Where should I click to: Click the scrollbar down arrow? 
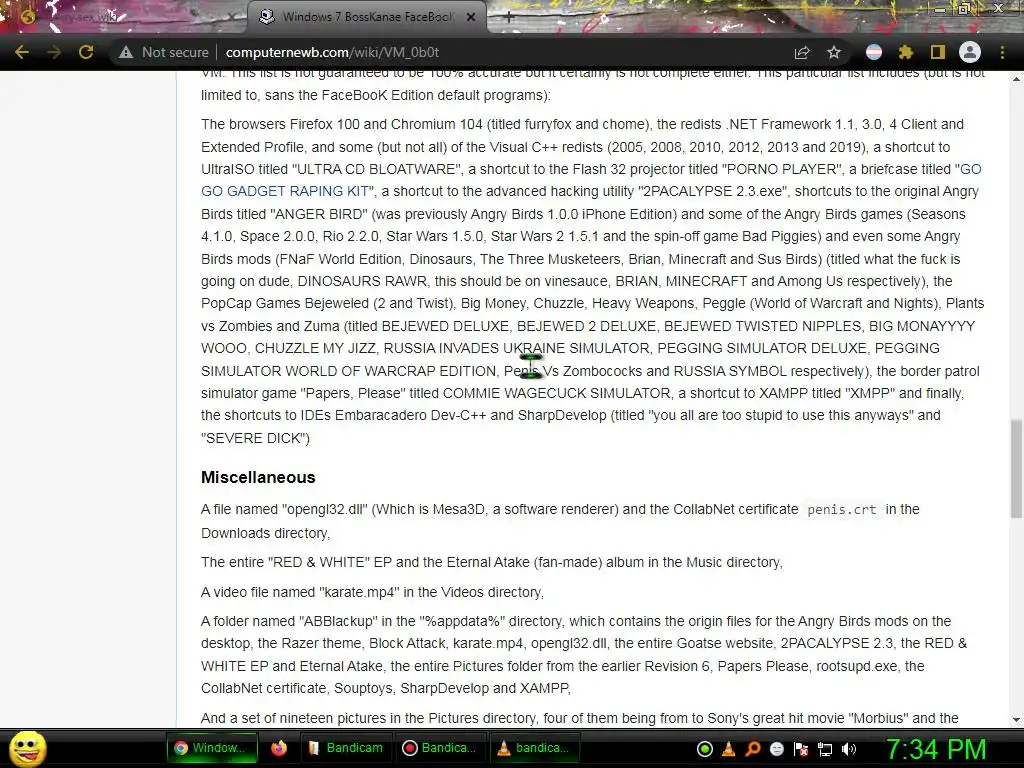coord(1016,720)
